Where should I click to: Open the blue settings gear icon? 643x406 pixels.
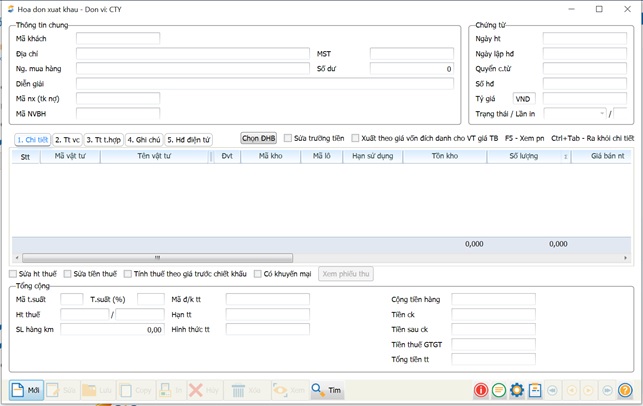(x=517, y=390)
